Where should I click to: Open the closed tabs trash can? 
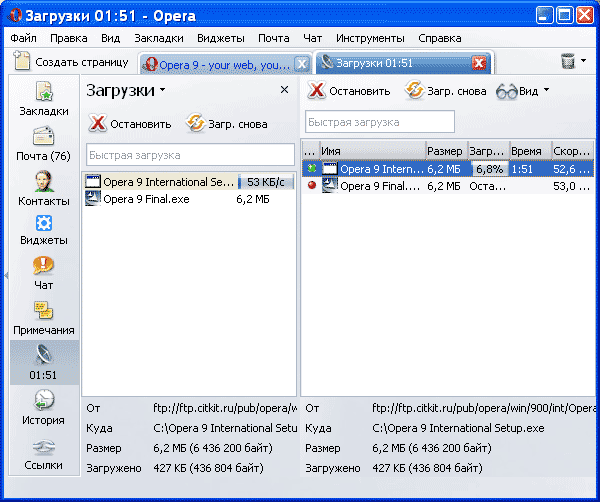coord(568,61)
